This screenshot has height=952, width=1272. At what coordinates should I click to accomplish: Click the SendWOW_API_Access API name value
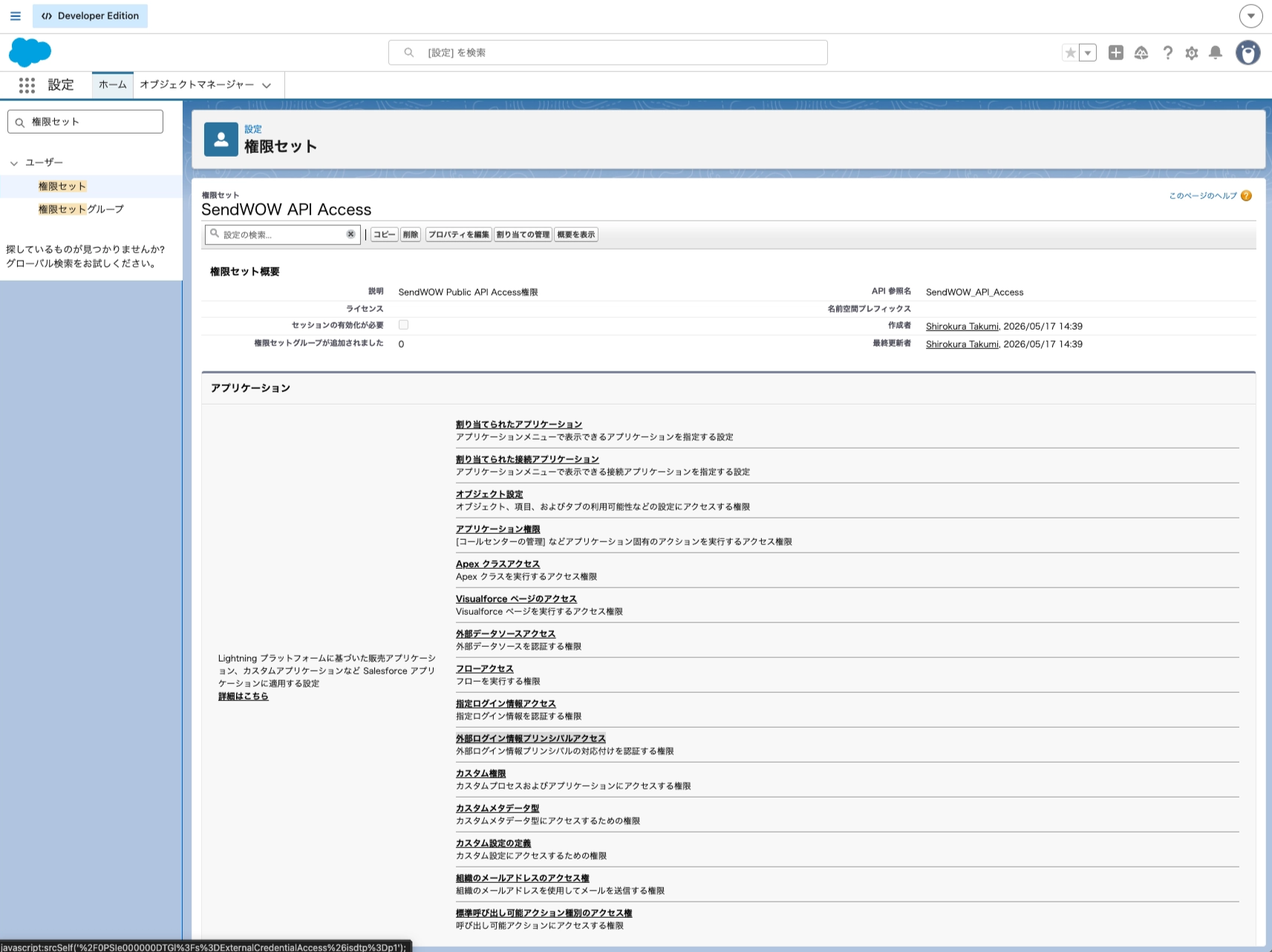pos(974,293)
